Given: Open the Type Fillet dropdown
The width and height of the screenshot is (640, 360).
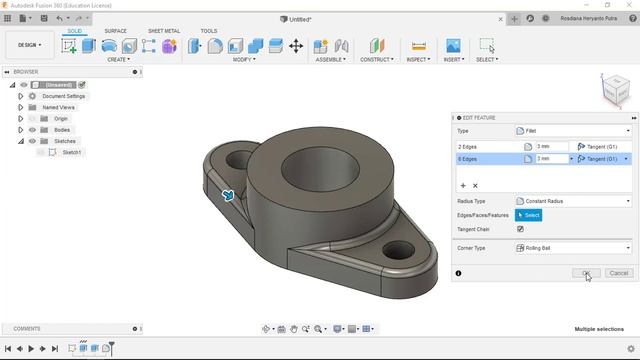Looking at the screenshot, I should [x=573, y=131].
